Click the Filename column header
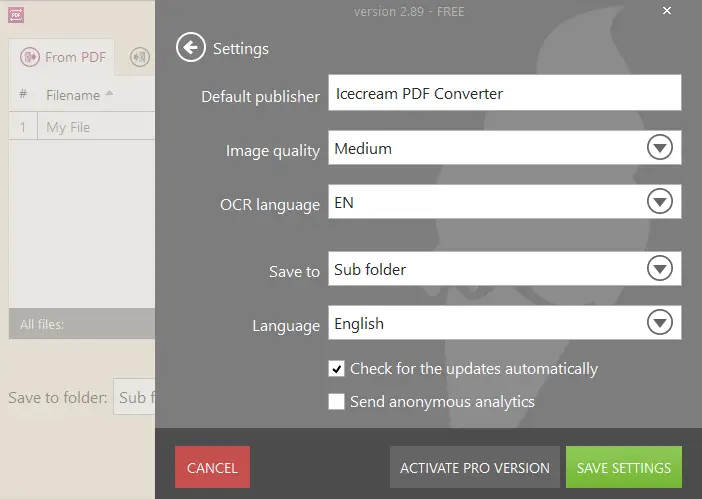 [72, 95]
